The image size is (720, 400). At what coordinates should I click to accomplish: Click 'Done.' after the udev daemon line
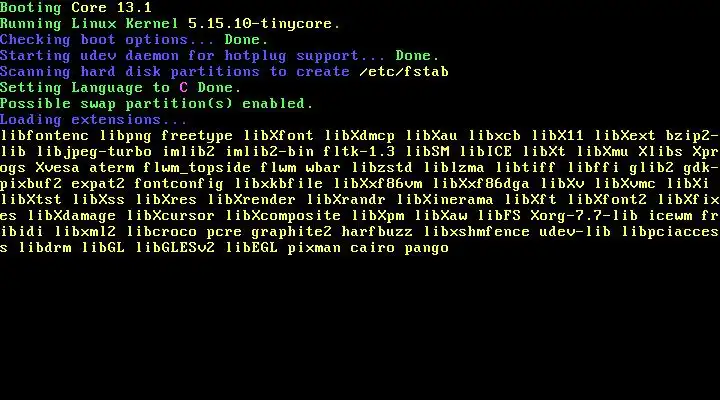(x=417, y=56)
